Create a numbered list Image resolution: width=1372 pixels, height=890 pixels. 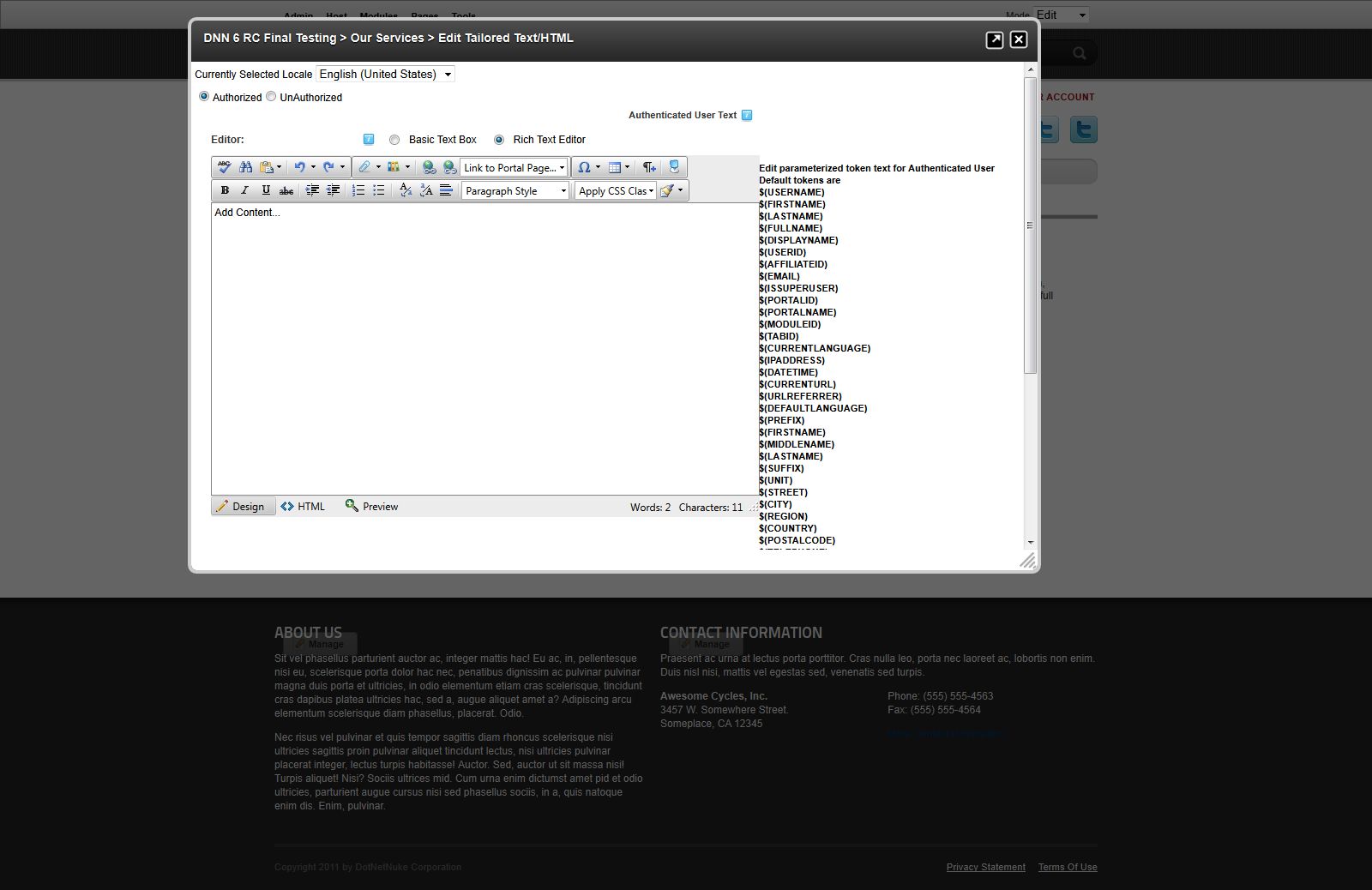pos(358,190)
